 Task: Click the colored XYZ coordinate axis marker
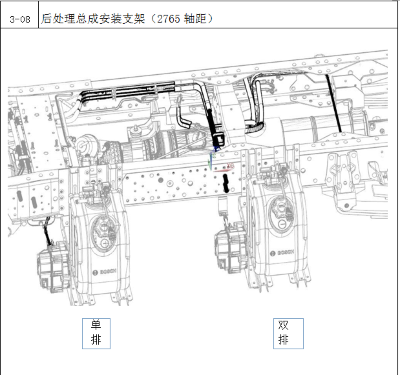tap(218, 161)
